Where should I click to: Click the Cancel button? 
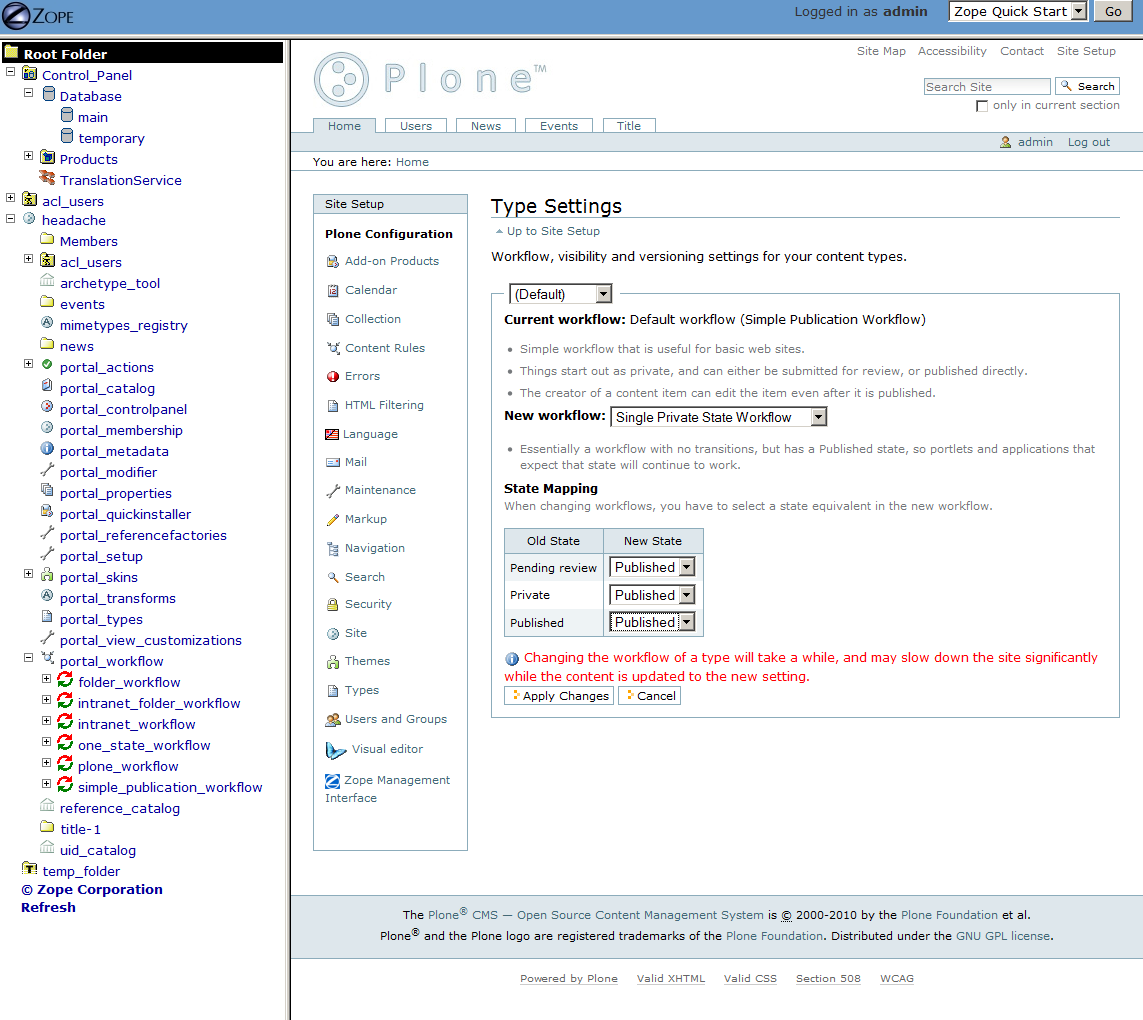coord(649,696)
